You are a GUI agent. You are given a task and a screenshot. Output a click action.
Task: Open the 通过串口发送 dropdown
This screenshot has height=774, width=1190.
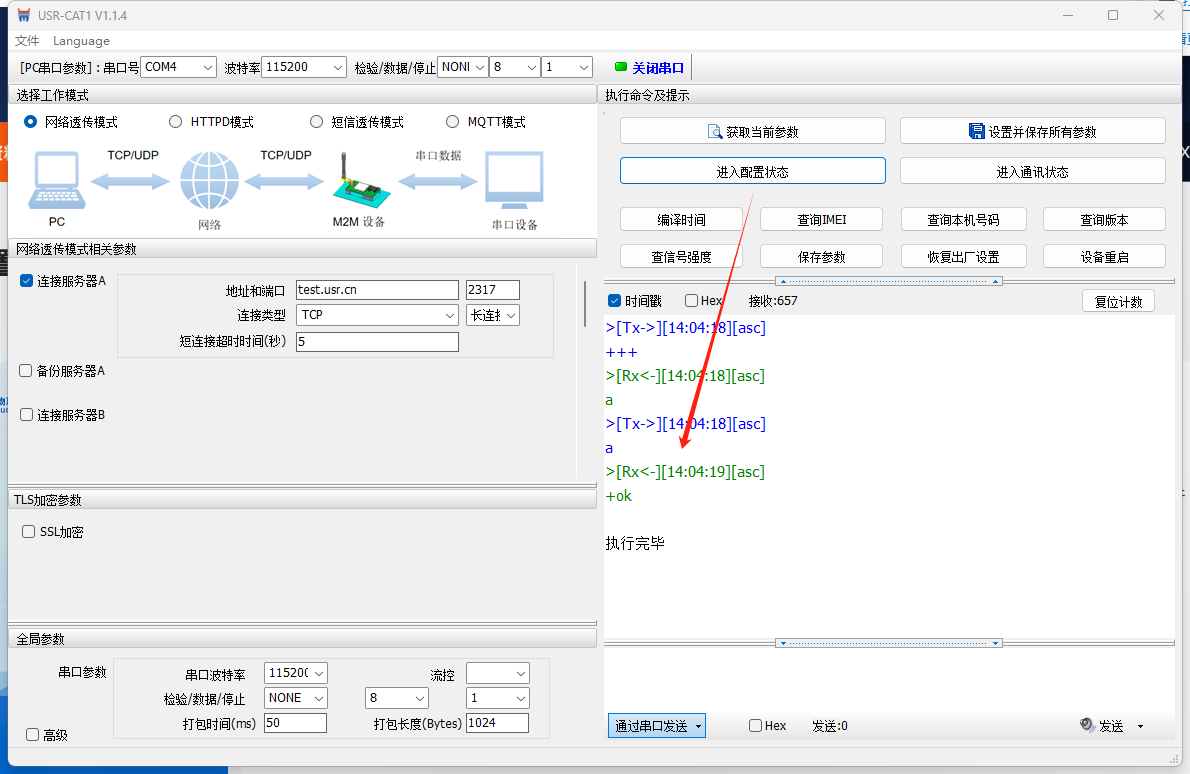point(657,726)
